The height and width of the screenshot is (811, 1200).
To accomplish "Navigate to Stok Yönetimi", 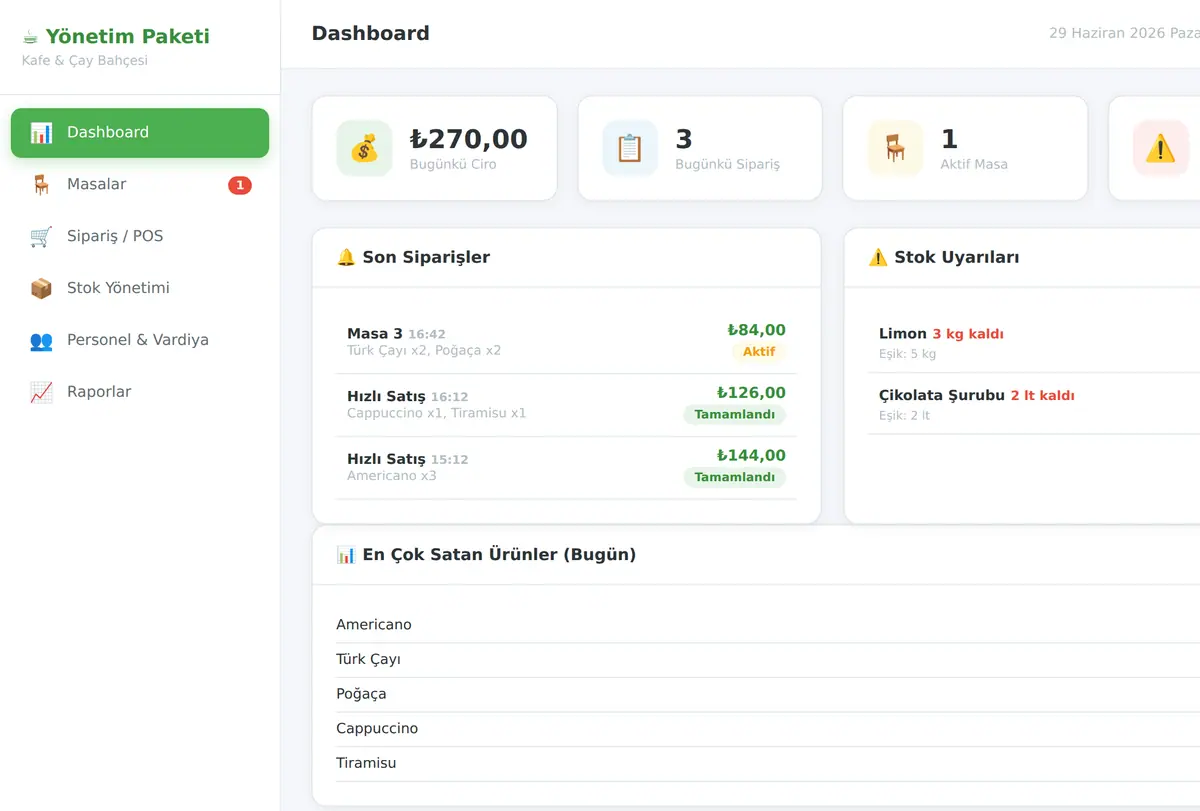I will [140, 289].
